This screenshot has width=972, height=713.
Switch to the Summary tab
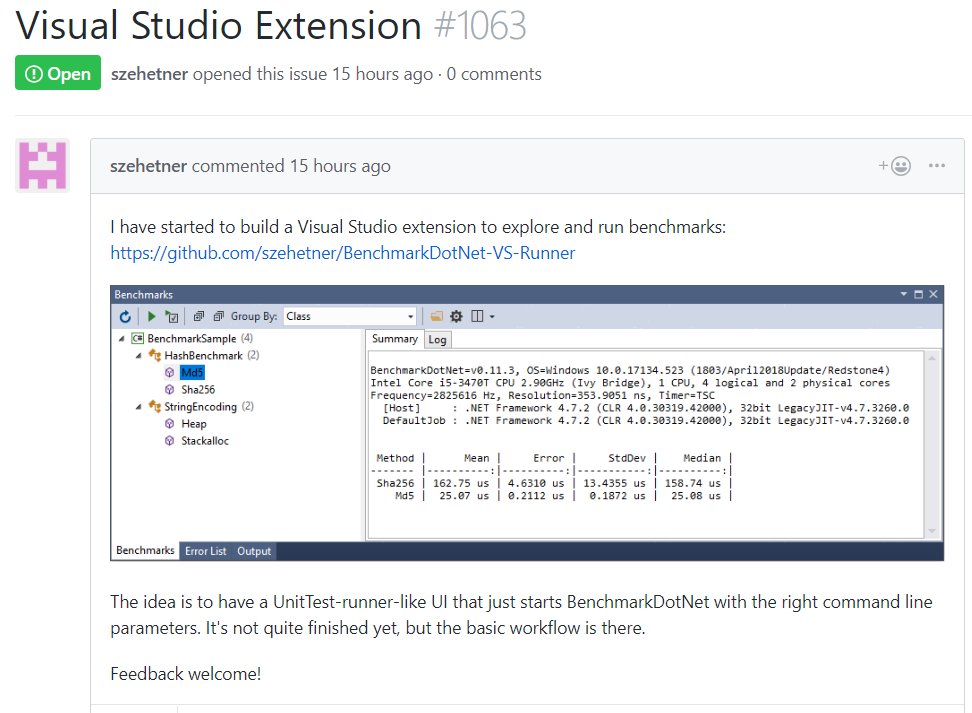[395, 339]
